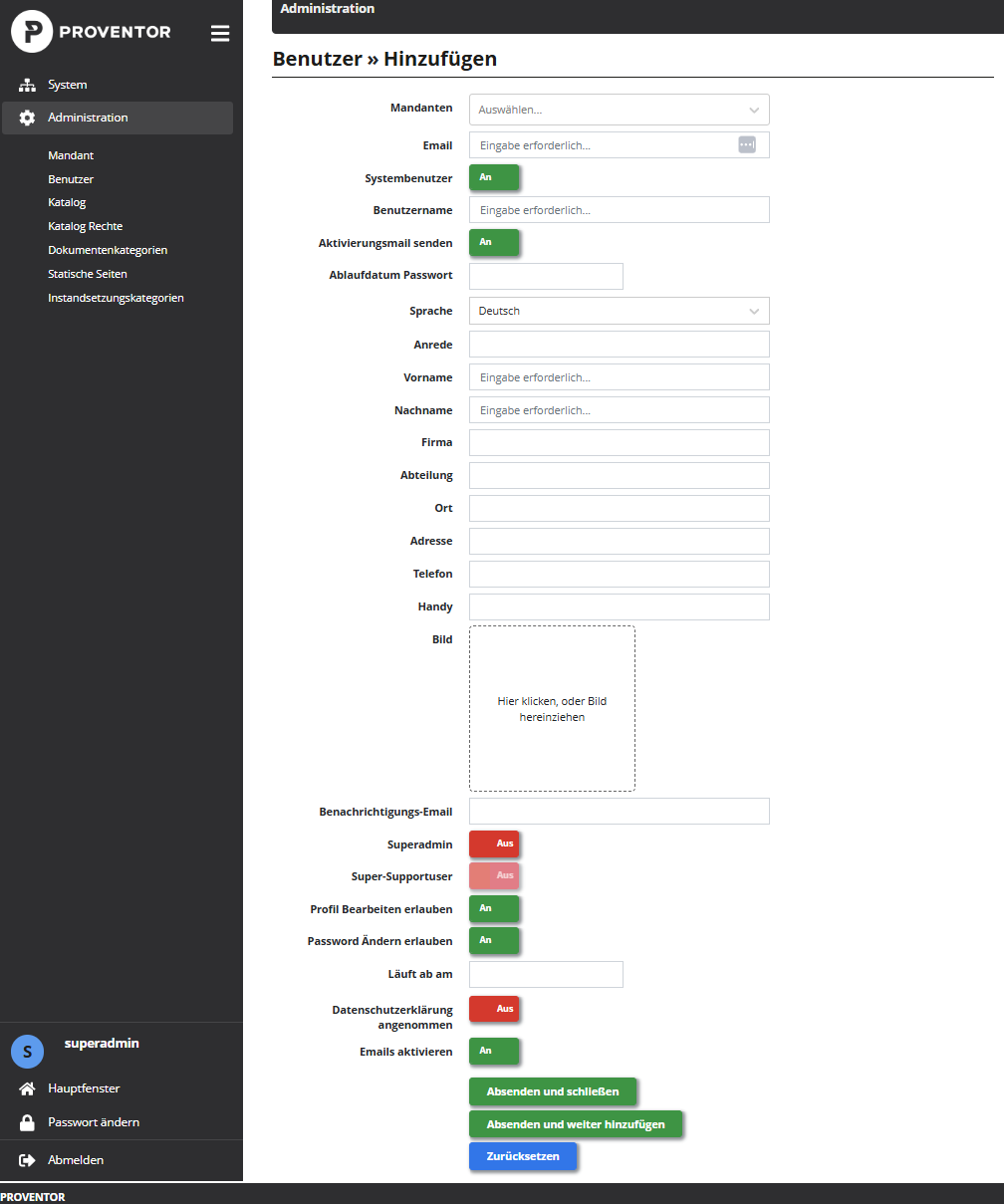The width and height of the screenshot is (1004, 1204).
Task: Click the System network icon
Action: click(28, 85)
